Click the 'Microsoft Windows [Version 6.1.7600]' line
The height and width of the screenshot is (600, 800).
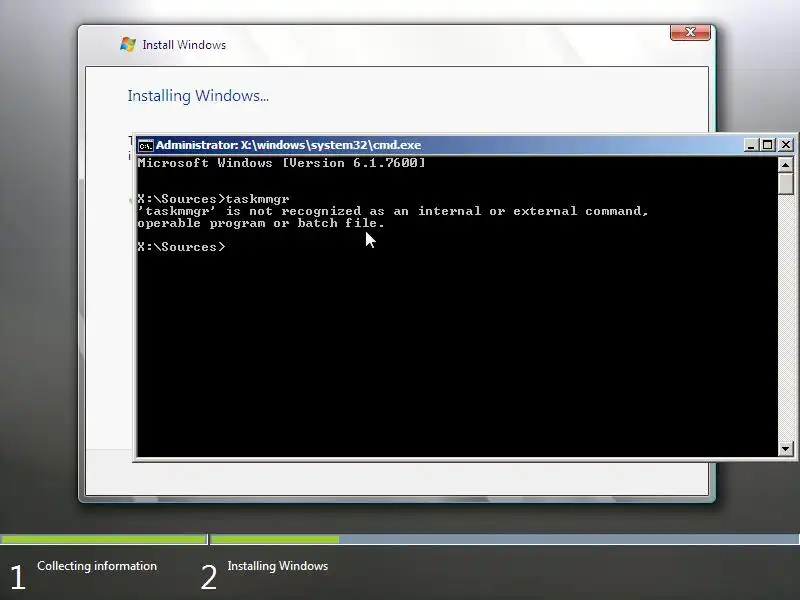(x=281, y=163)
